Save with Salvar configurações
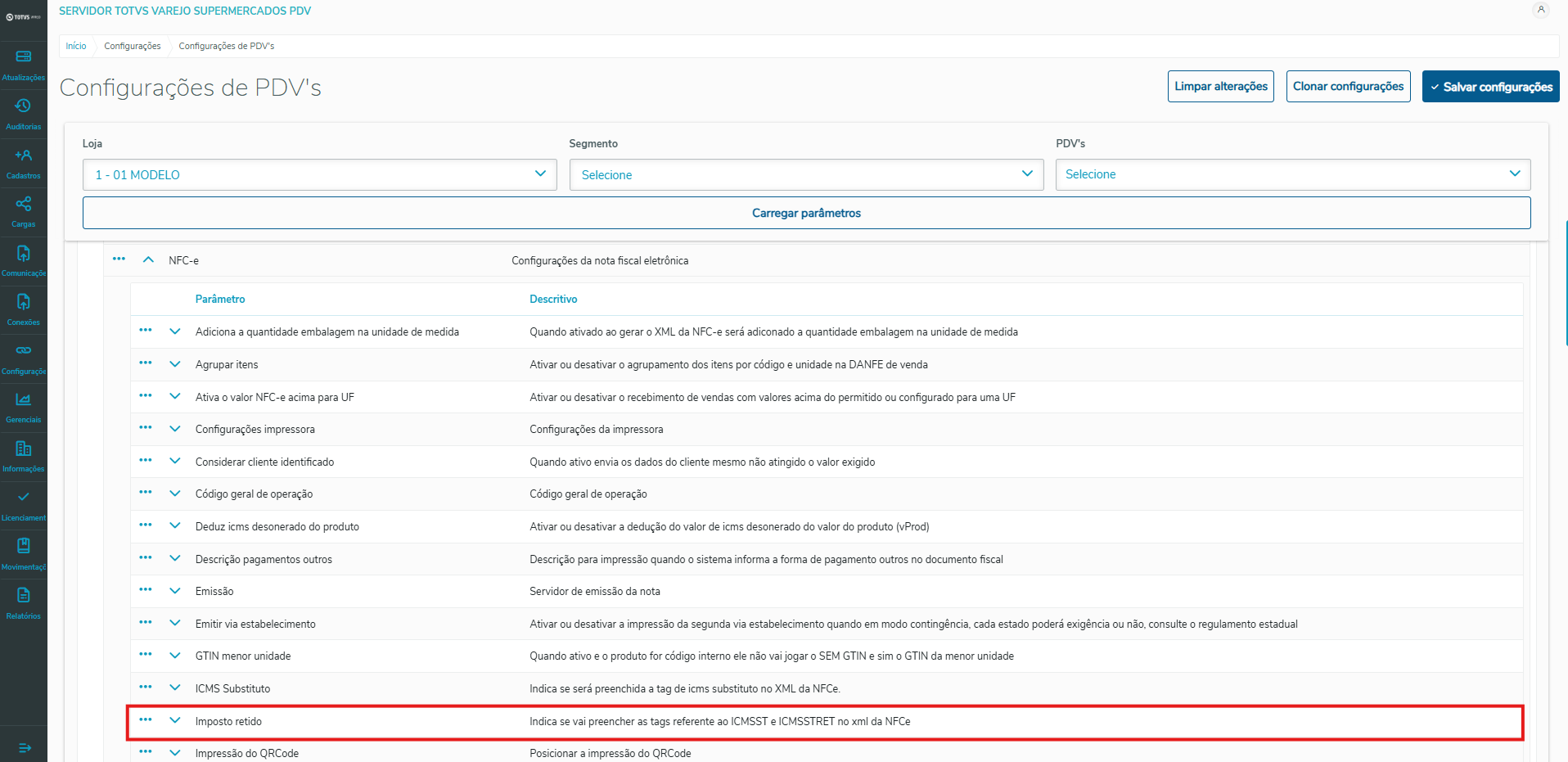The height and width of the screenshot is (762, 1568). pyautogui.click(x=1491, y=86)
